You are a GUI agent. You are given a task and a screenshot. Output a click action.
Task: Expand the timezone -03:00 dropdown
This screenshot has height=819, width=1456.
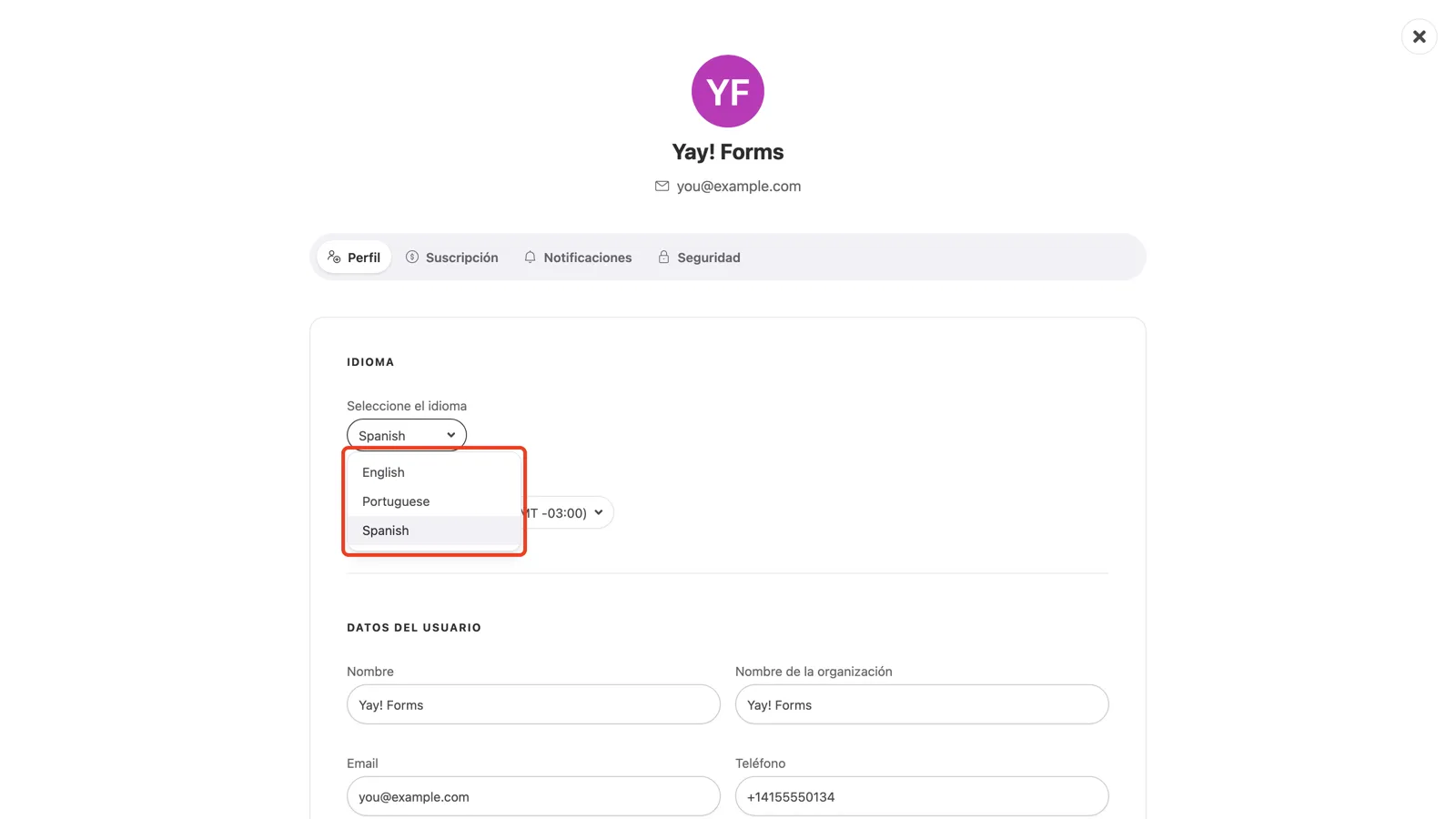(x=567, y=512)
